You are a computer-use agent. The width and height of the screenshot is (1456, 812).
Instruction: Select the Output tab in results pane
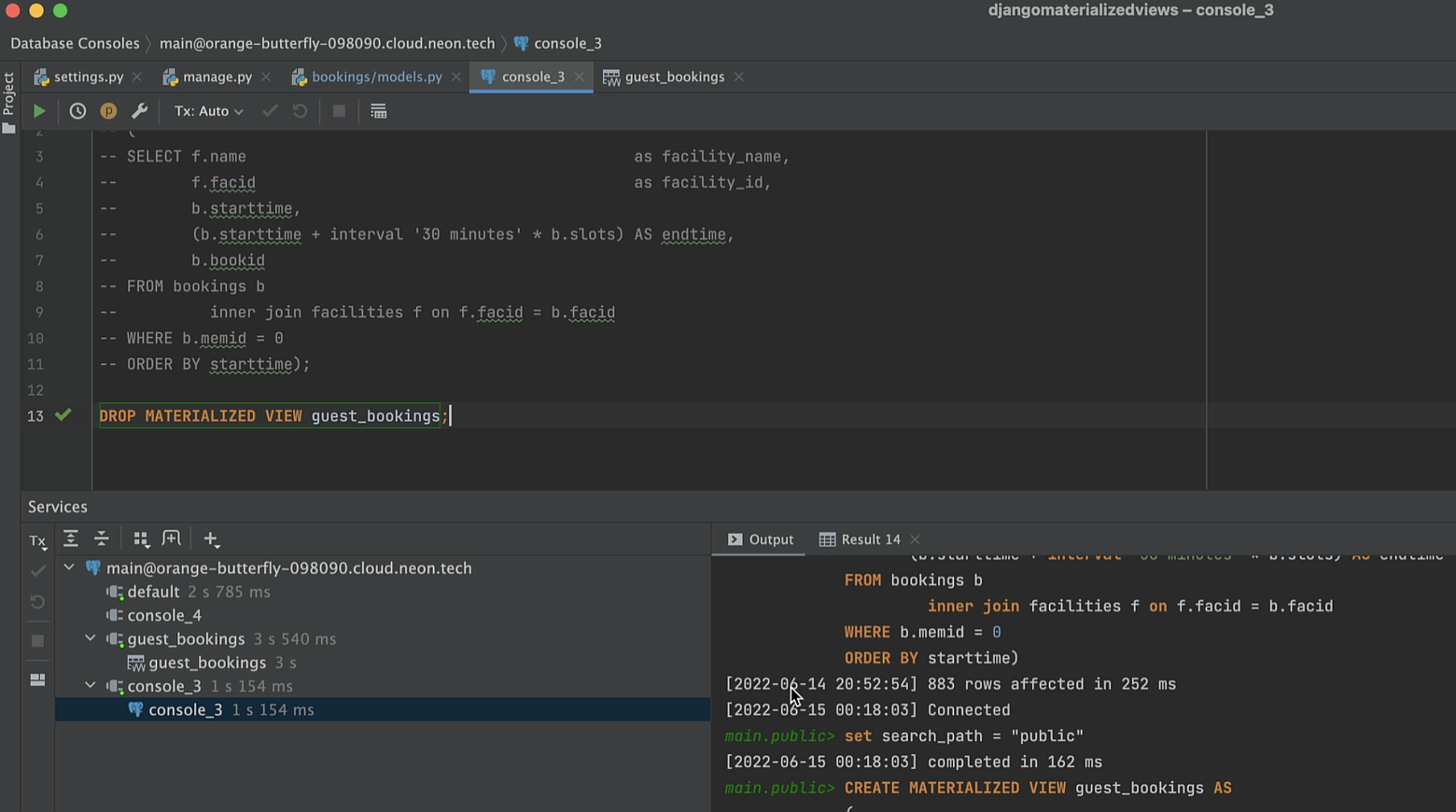[x=761, y=539]
